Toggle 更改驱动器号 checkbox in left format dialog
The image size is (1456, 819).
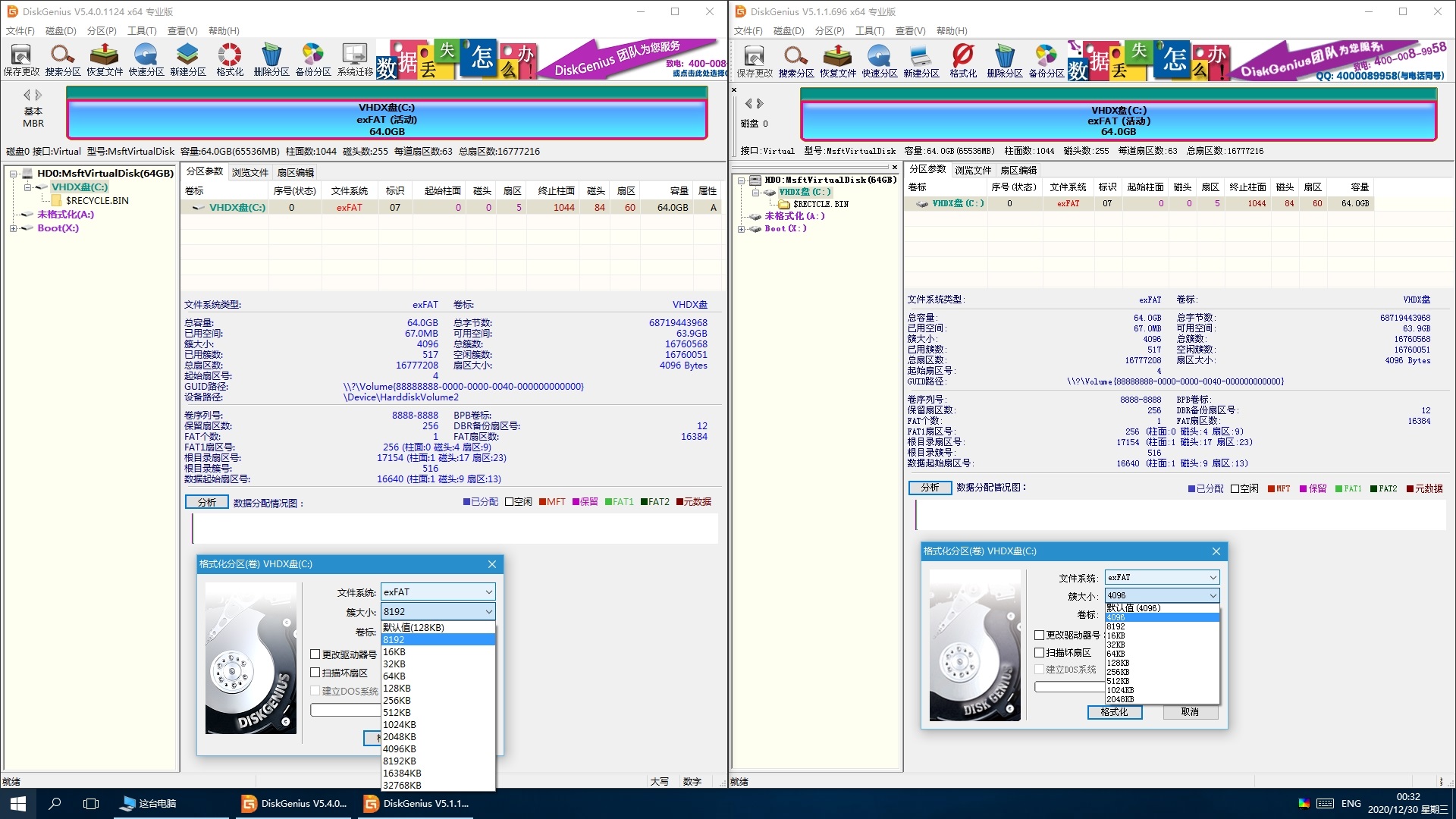point(315,654)
